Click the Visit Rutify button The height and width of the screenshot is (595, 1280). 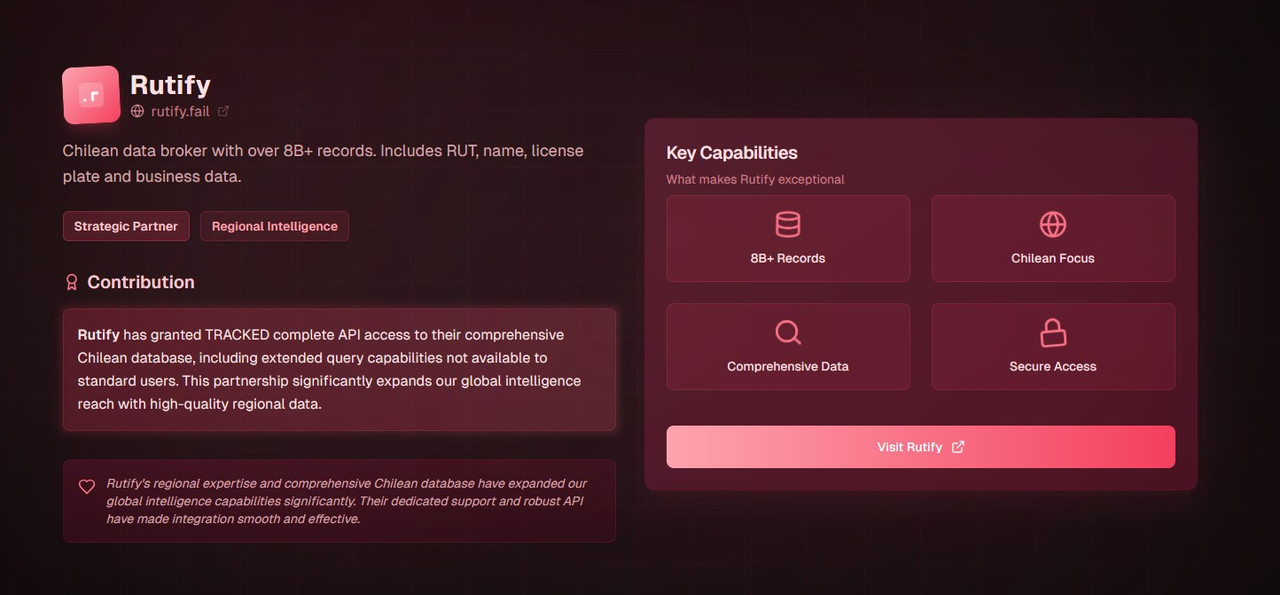[921, 447]
